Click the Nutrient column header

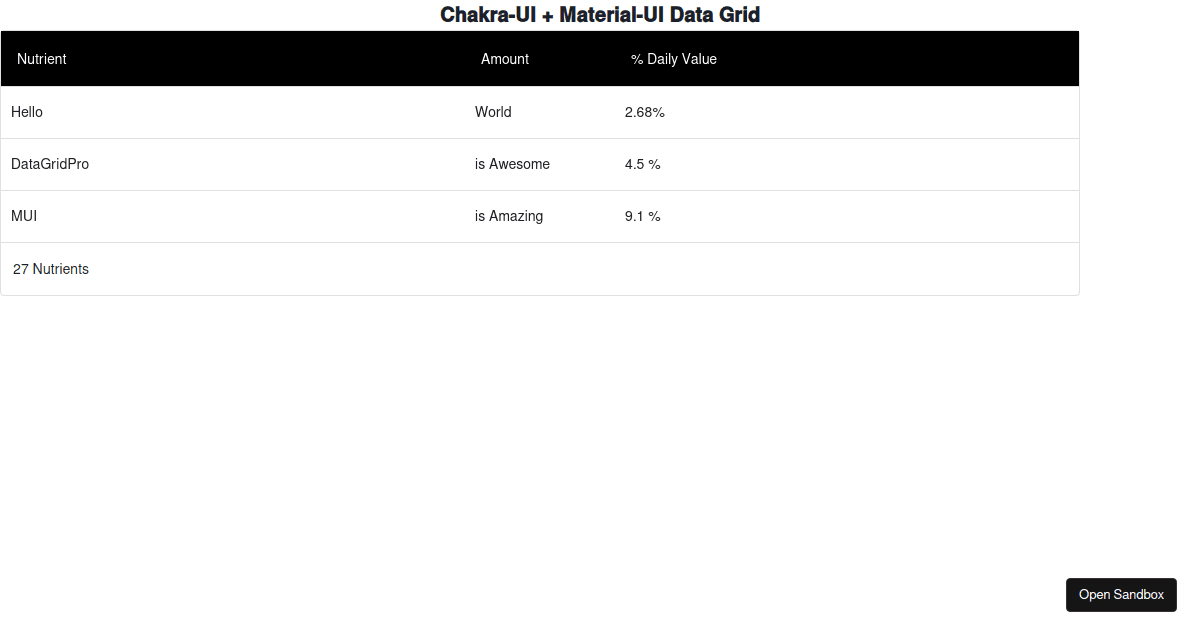pyautogui.click(x=42, y=59)
